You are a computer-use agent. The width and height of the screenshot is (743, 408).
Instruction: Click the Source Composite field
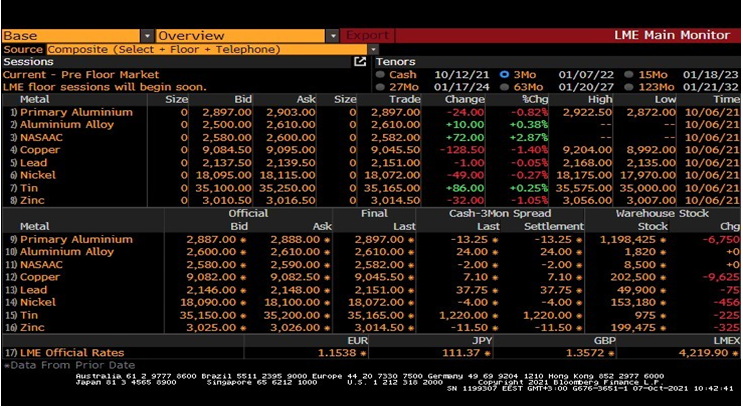[207, 49]
